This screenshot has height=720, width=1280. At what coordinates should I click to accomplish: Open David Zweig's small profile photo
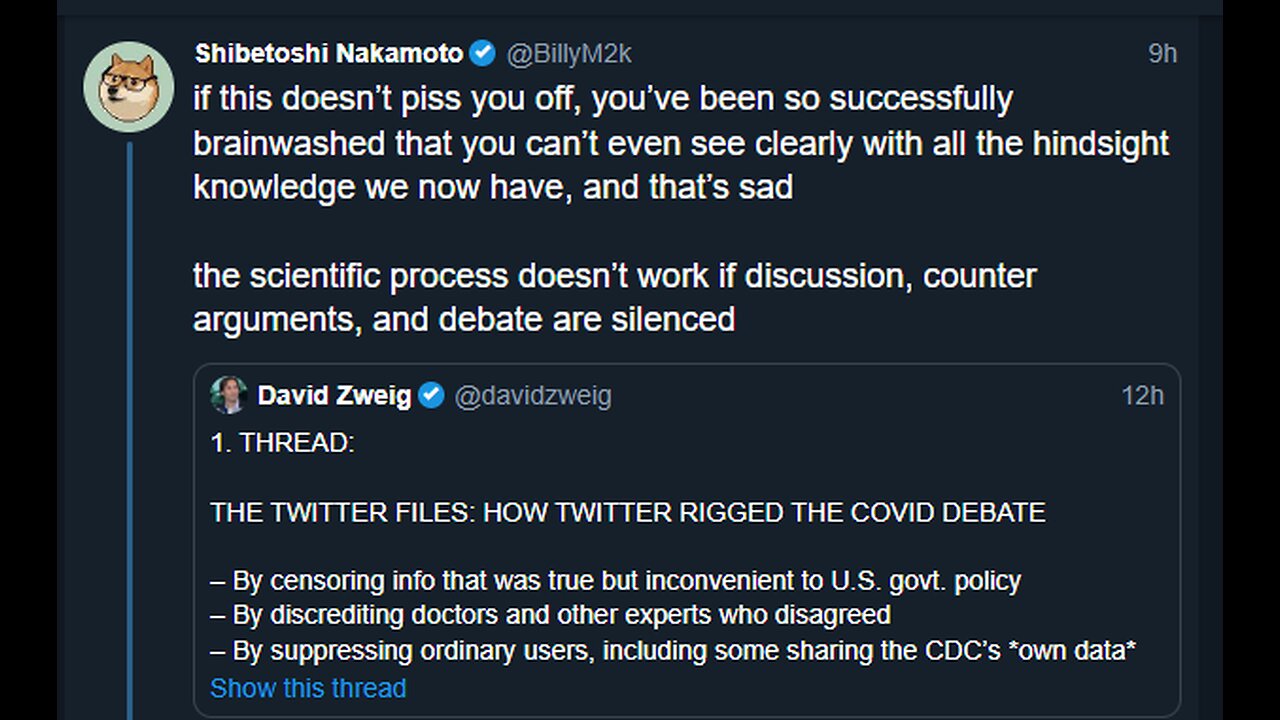tap(229, 395)
